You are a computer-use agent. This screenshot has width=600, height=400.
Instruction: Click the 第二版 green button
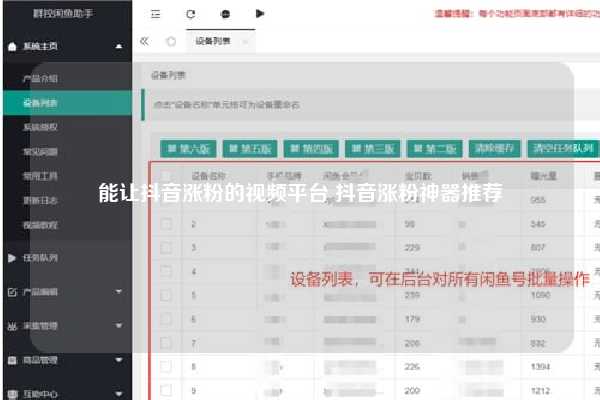tap(435, 149)
